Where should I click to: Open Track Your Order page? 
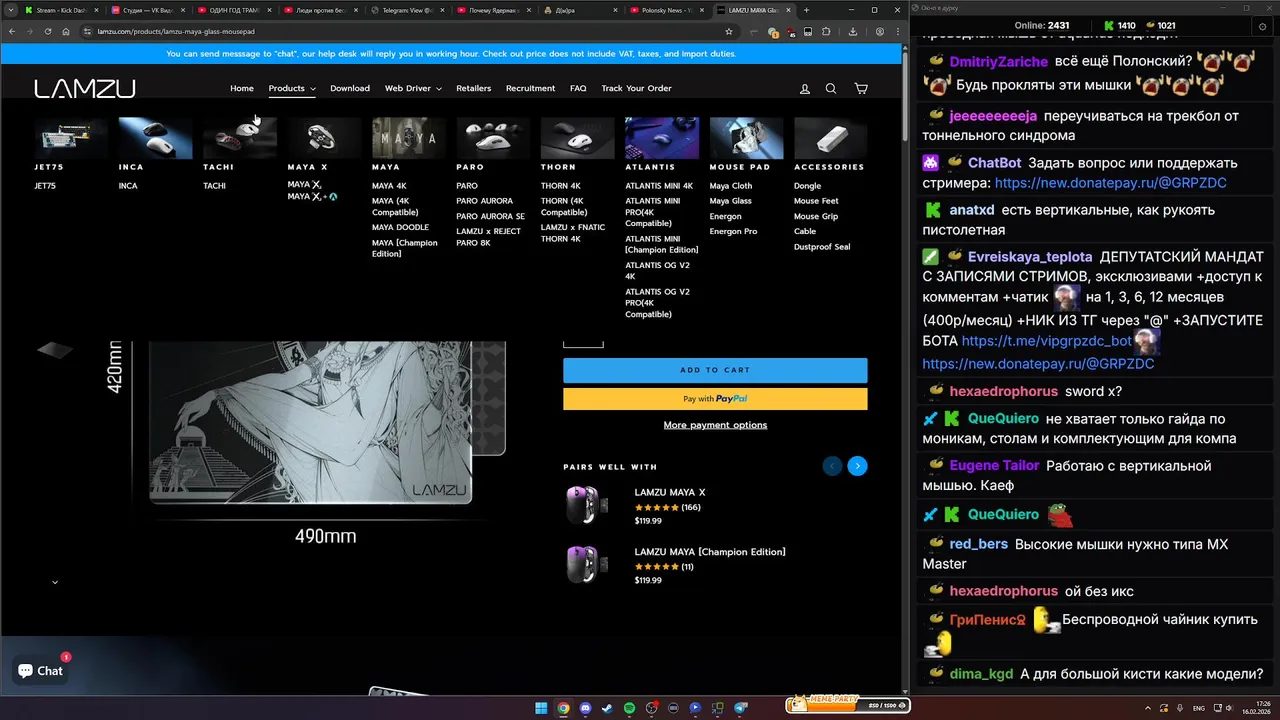tap(636, 89)
